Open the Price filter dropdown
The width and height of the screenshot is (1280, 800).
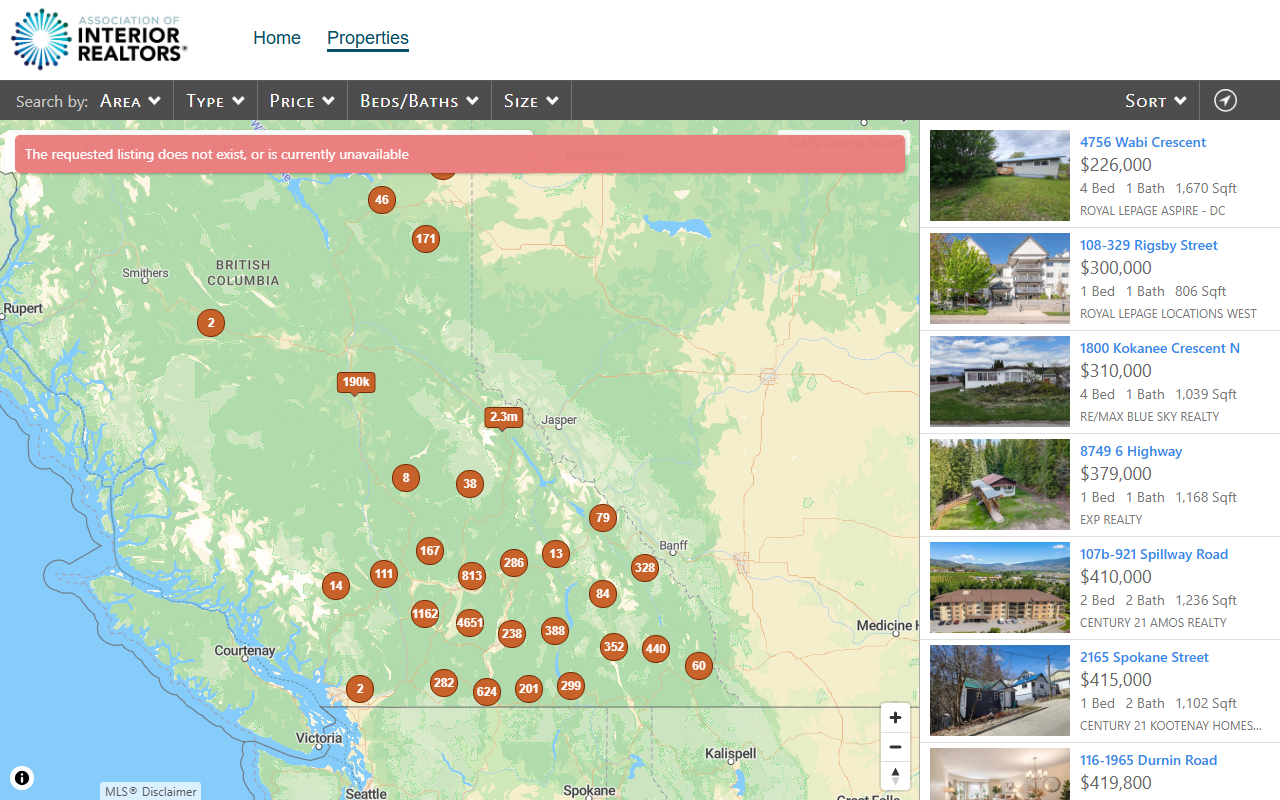pos(303,101)
